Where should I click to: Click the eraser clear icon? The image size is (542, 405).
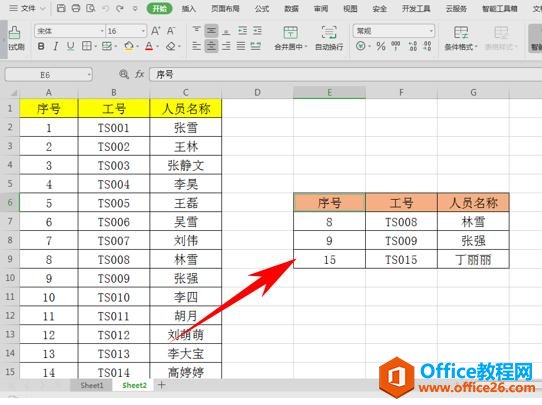tap(171, 46)
